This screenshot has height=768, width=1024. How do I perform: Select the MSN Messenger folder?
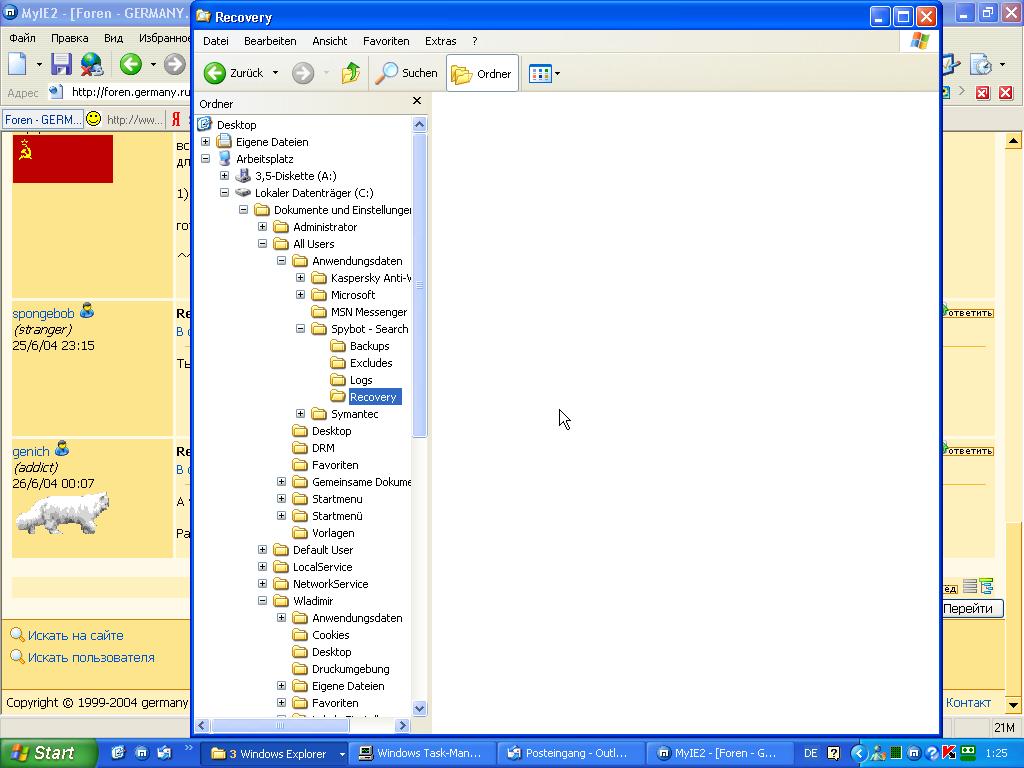[368, 312]
